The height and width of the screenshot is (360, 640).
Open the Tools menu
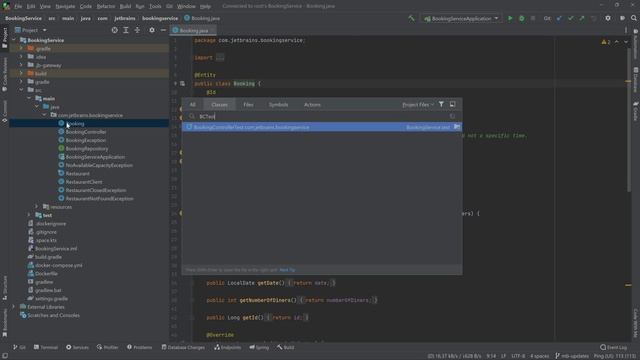(x=155, y=7)
